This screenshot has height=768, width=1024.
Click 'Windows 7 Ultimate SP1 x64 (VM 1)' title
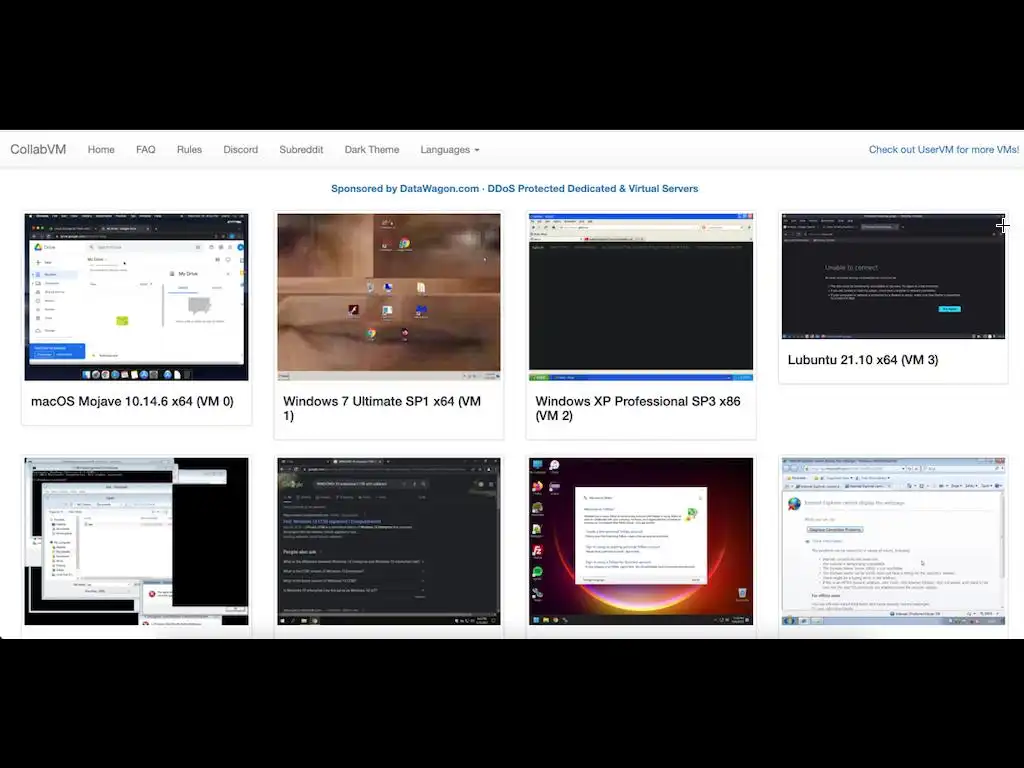point(382,408)
